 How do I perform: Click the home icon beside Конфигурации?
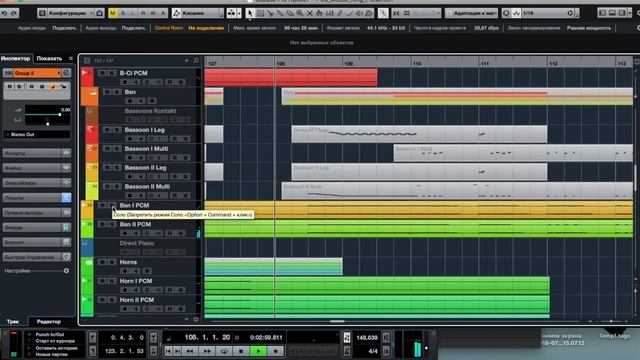99,13
